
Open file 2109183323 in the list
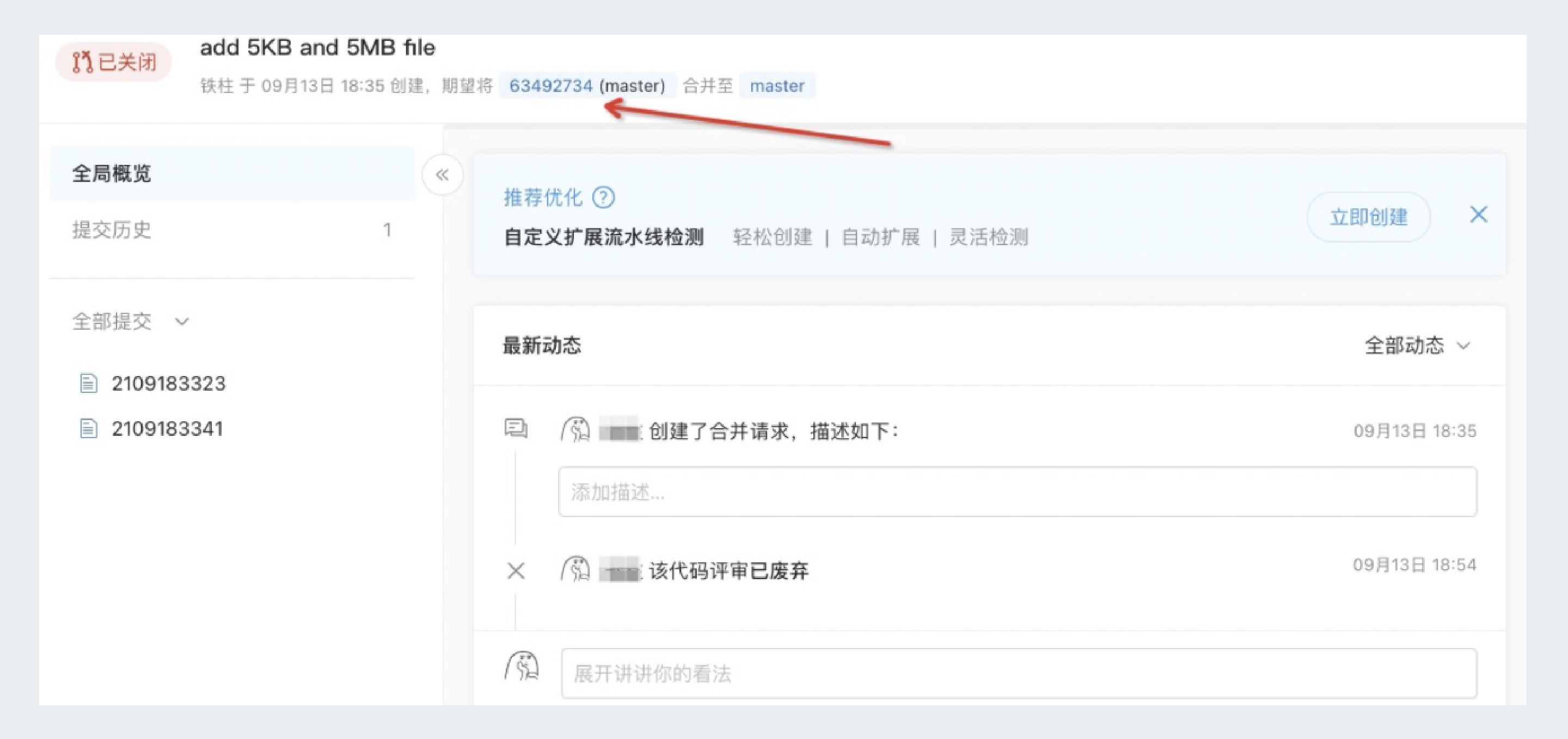(168, 383)
